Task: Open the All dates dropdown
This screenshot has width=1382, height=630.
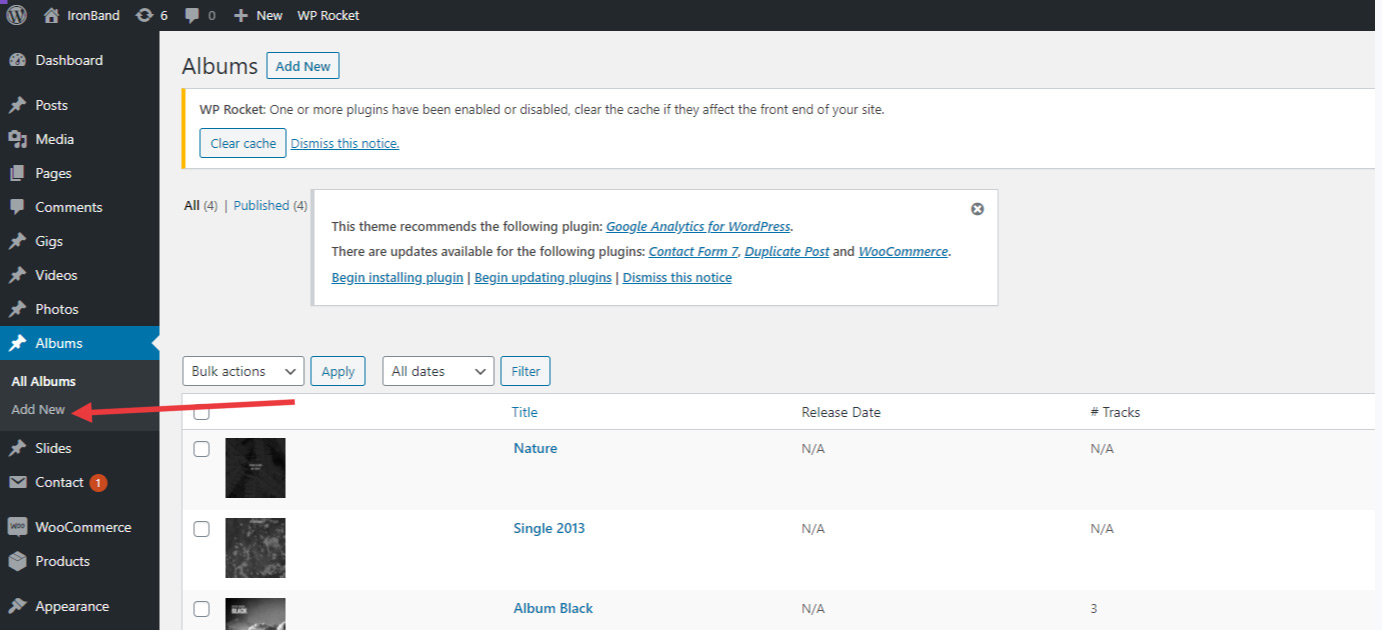Action: (x=438, y=371)
